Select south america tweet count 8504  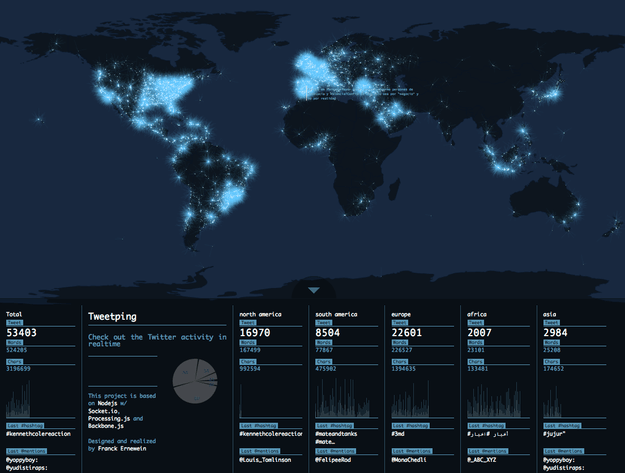tap(328, 333)
